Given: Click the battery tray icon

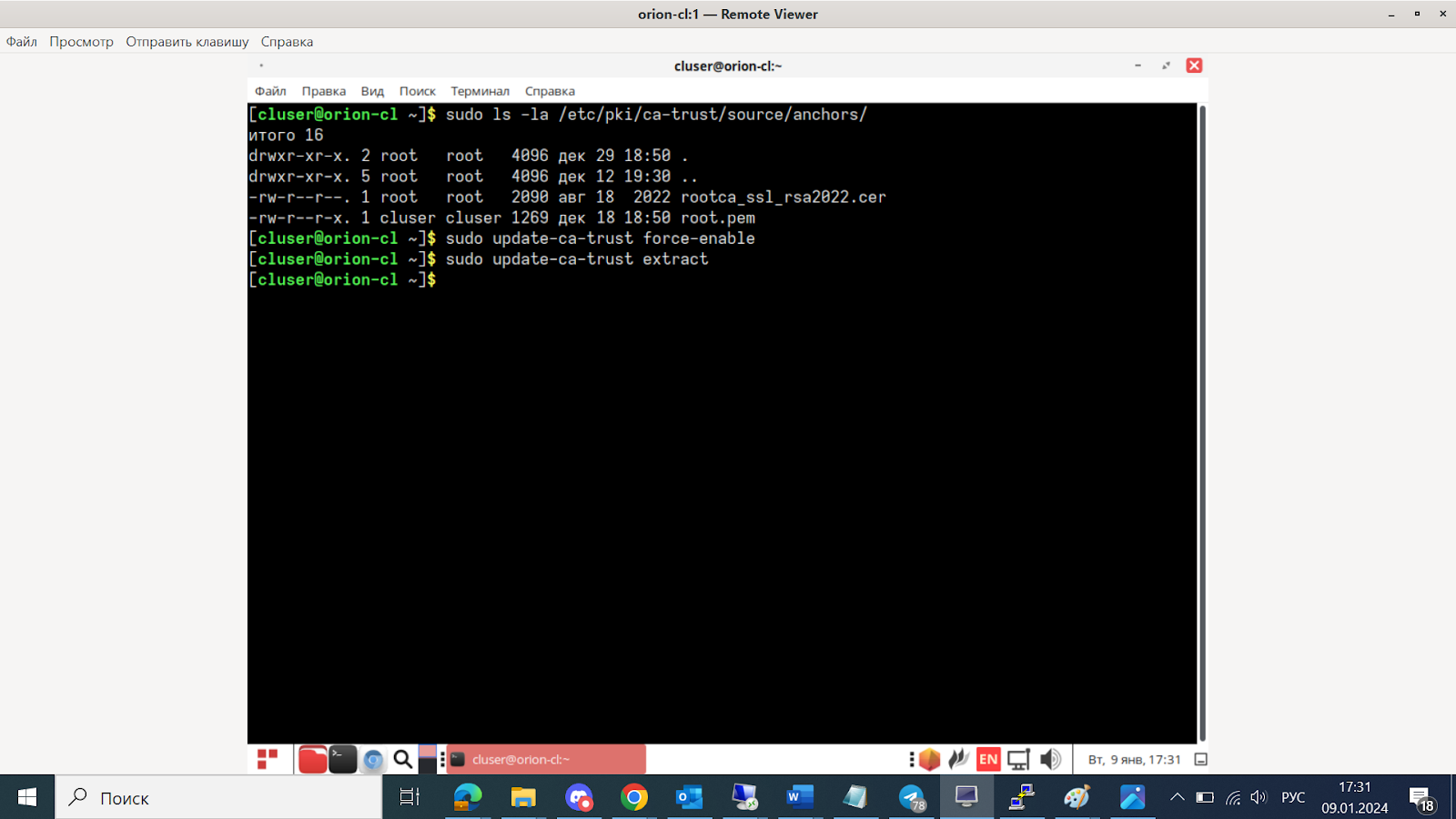Looking at the screenshot, I should click(x=1205, y=797).
